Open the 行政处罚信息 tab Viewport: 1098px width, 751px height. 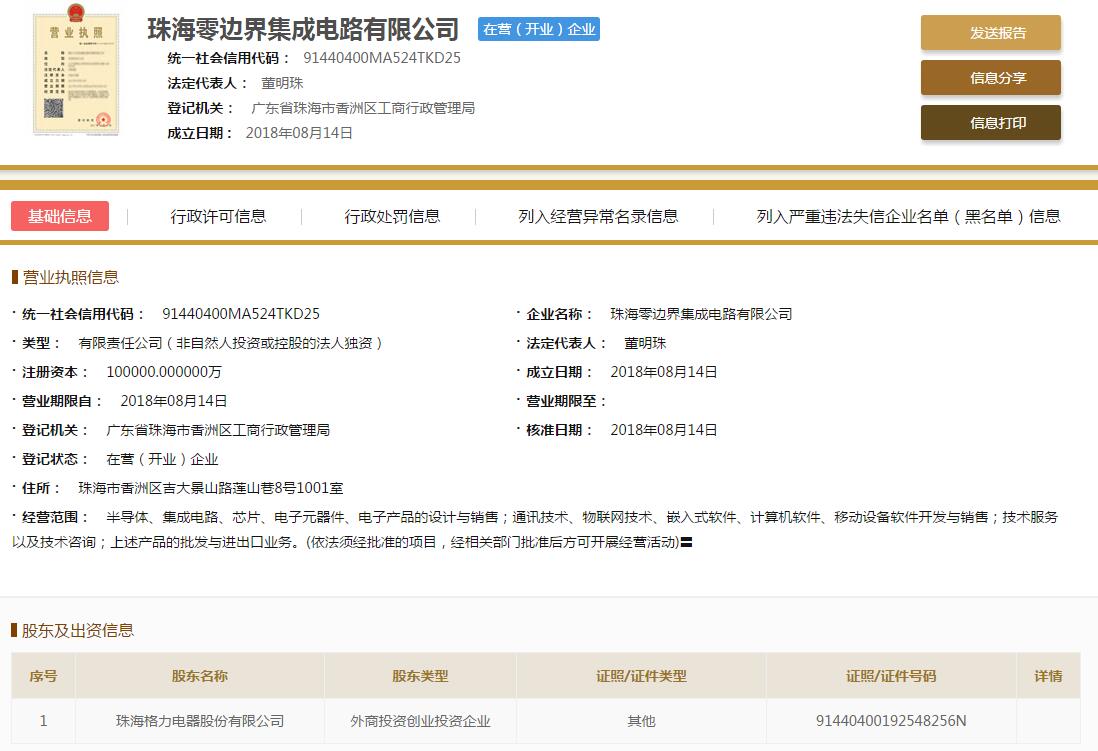[392, 216]
